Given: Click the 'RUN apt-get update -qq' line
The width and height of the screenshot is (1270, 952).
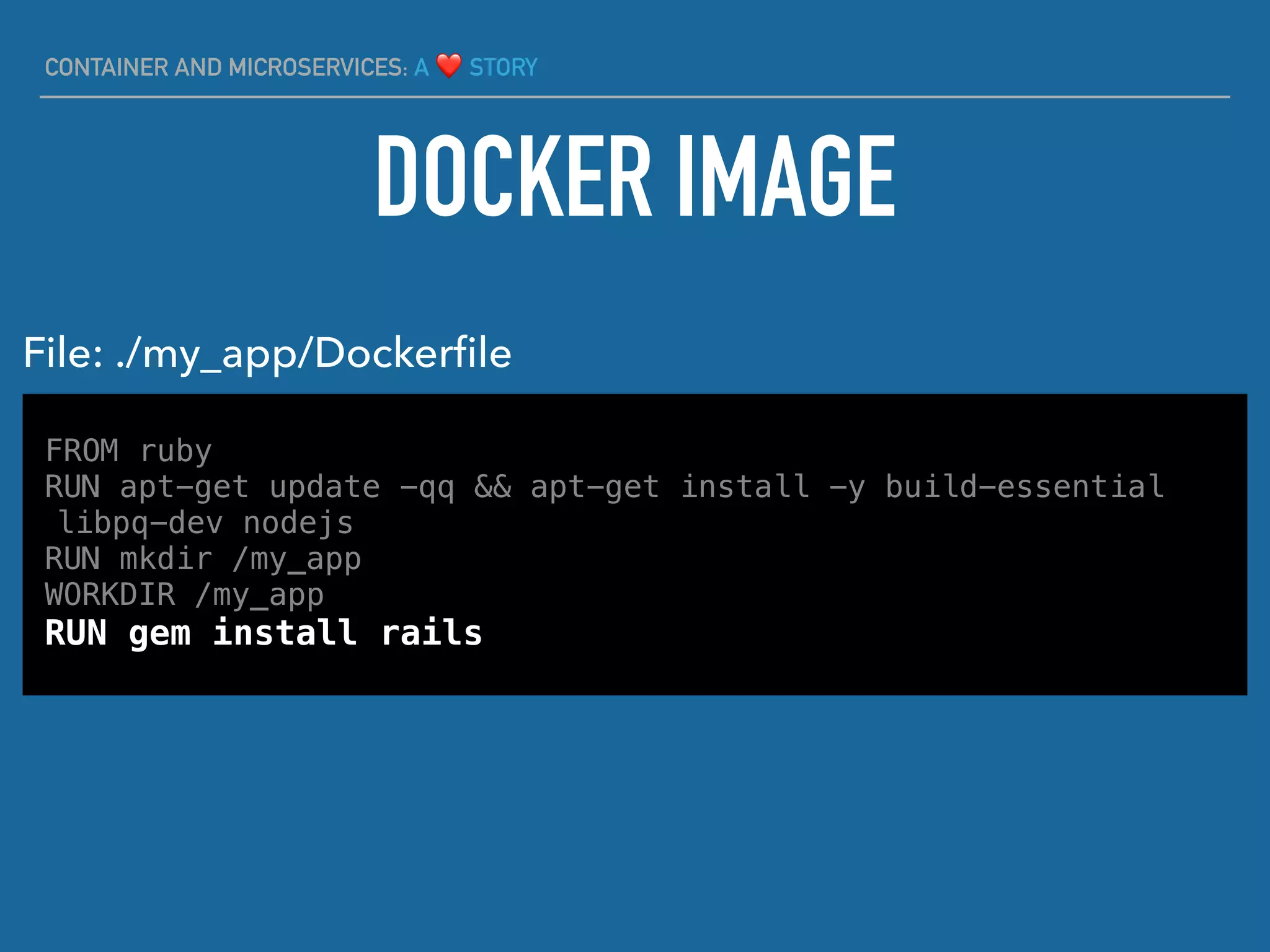Looking at the screenshot, I should [604, 487].
